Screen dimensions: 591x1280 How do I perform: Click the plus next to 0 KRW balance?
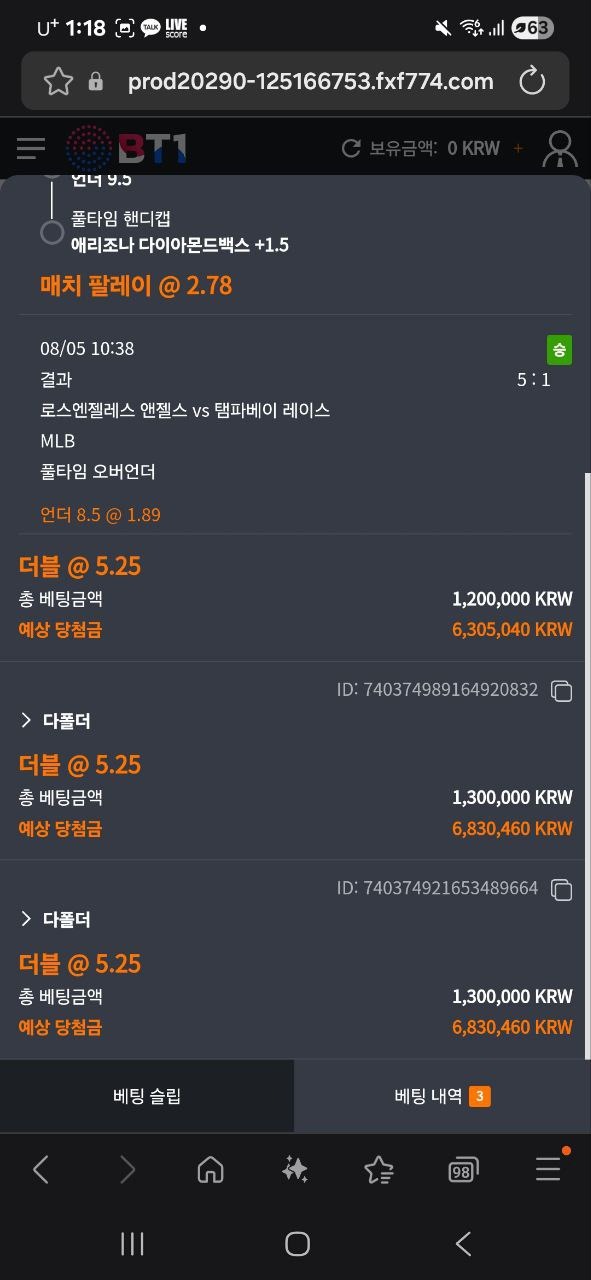tap(518, 147)
